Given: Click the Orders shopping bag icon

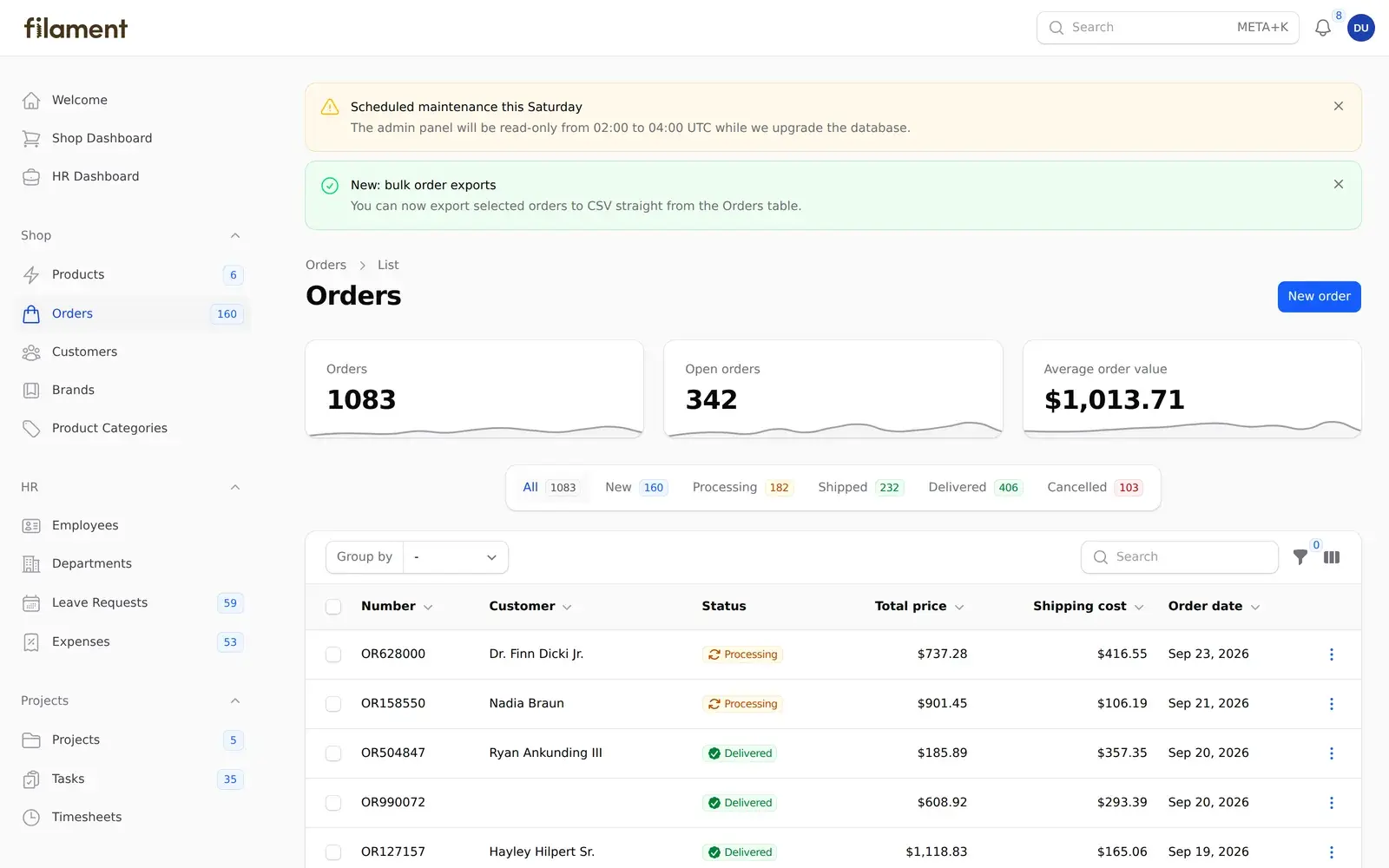Looking at the screenshot, I should tap(31, 314).
